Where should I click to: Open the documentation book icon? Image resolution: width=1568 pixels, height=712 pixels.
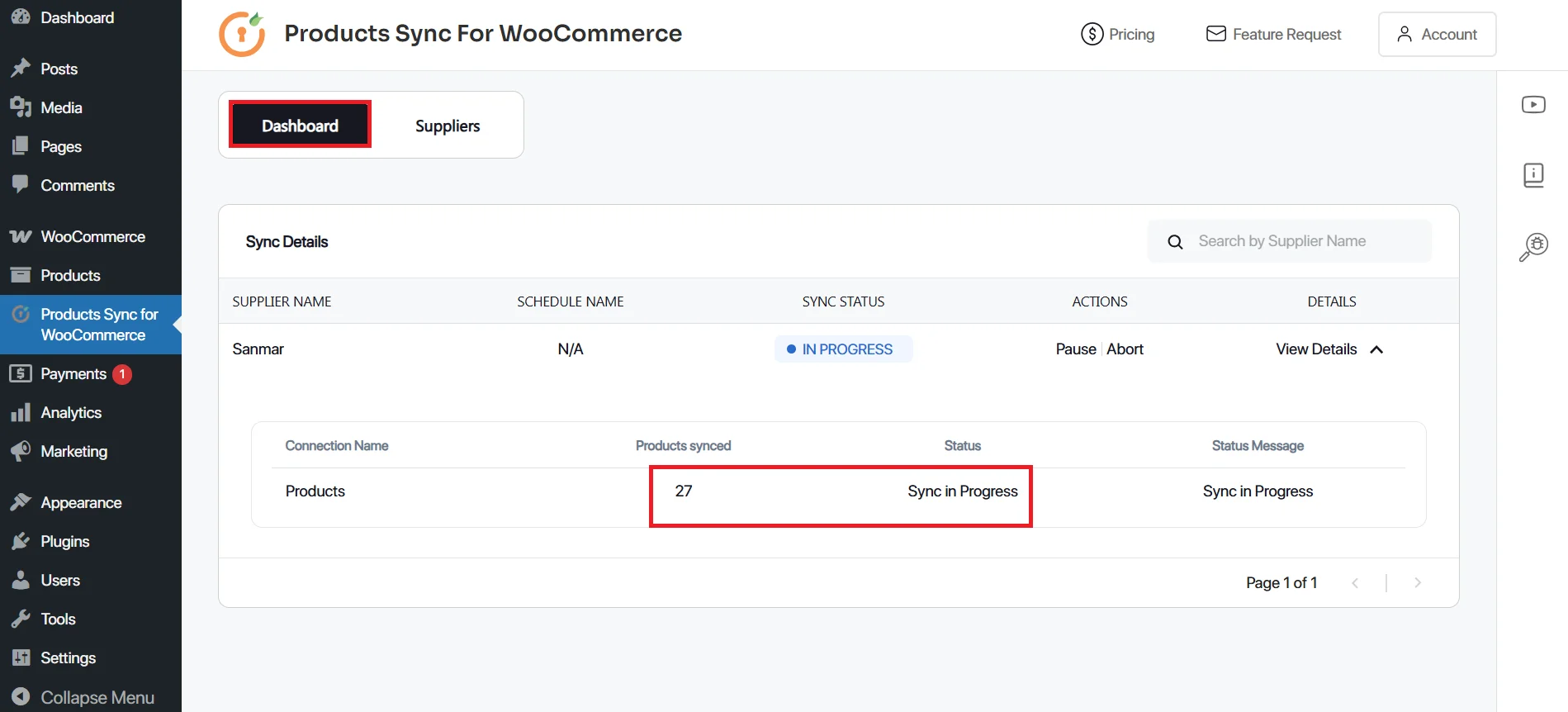coord(1533,175)
